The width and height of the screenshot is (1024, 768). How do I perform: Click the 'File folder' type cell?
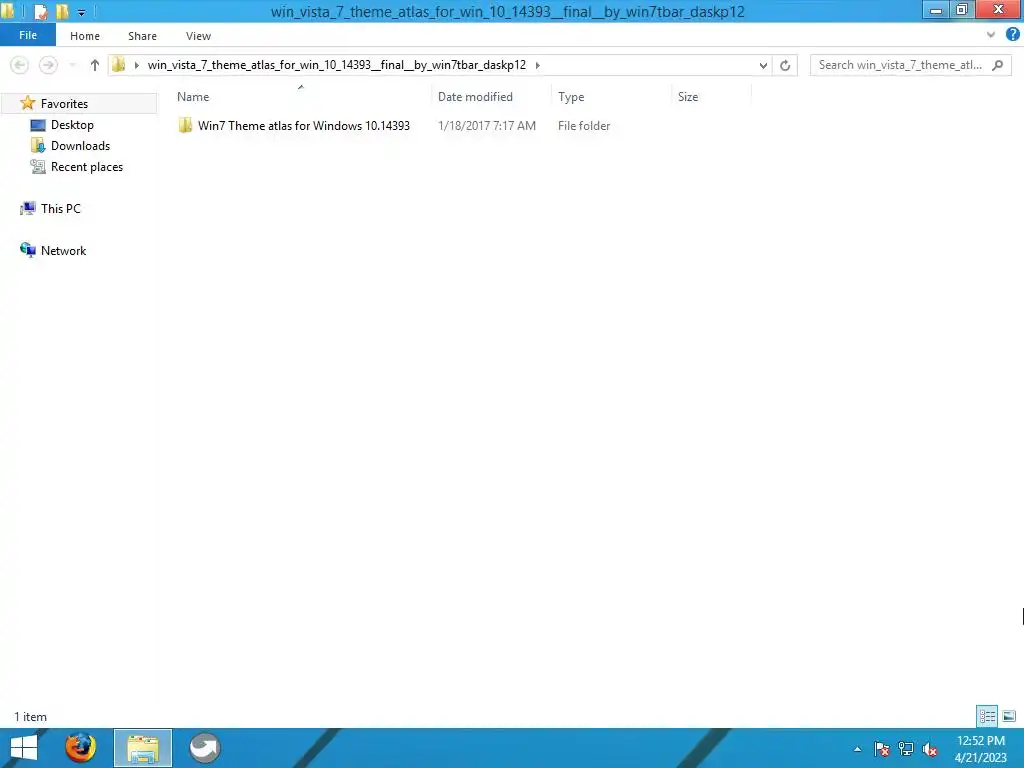pyautogui.click(x=584, y=125)
